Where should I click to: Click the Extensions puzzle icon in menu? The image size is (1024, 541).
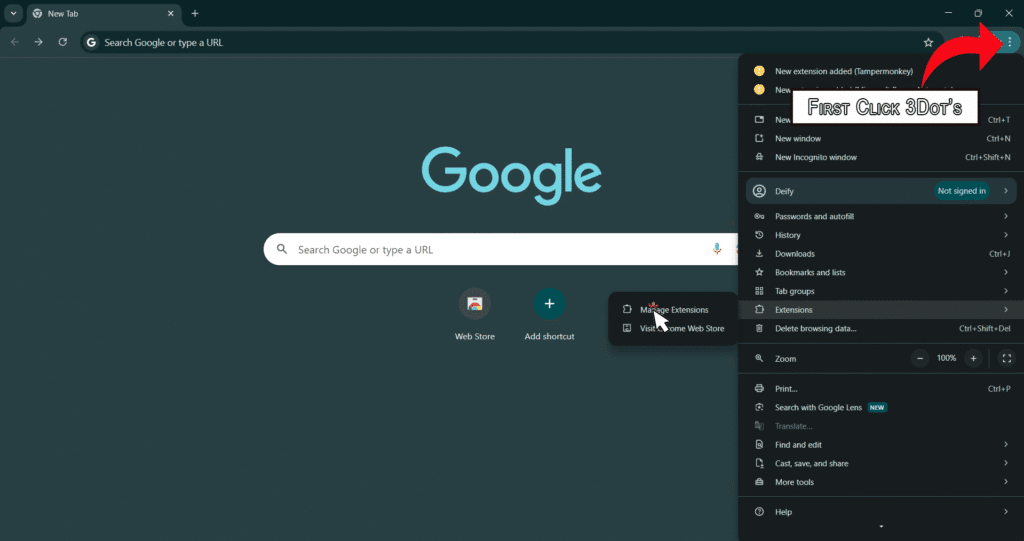[759, 310]
